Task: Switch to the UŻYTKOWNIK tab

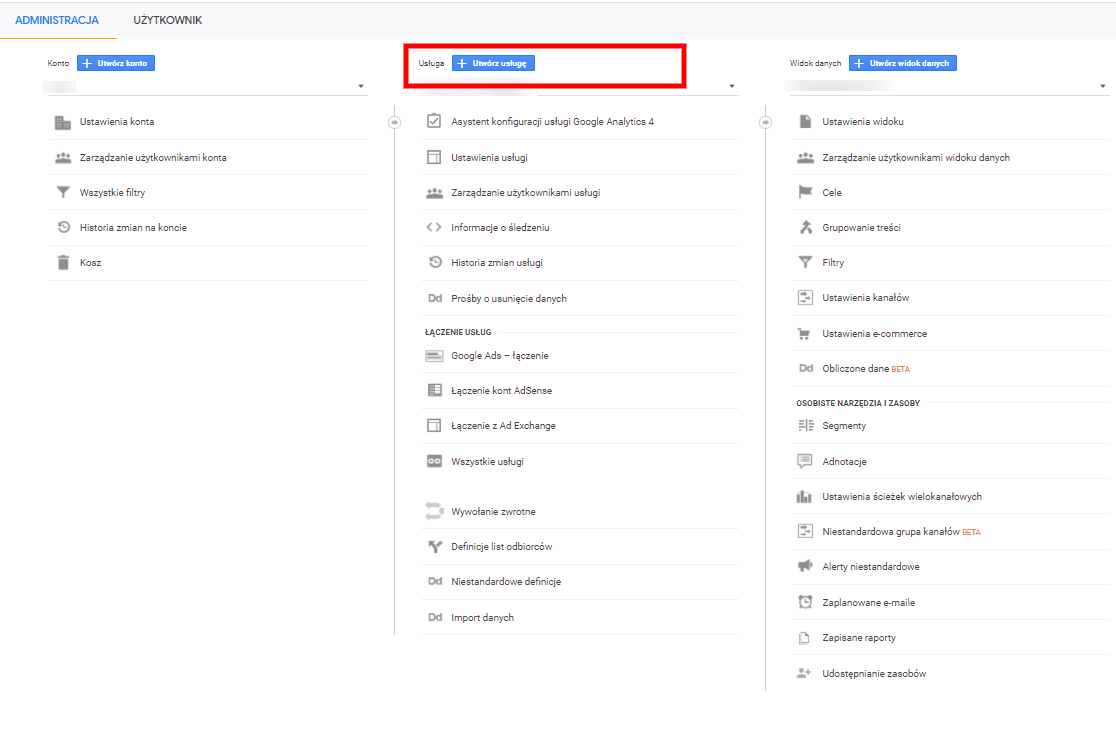Action: [x=168, y=20]
